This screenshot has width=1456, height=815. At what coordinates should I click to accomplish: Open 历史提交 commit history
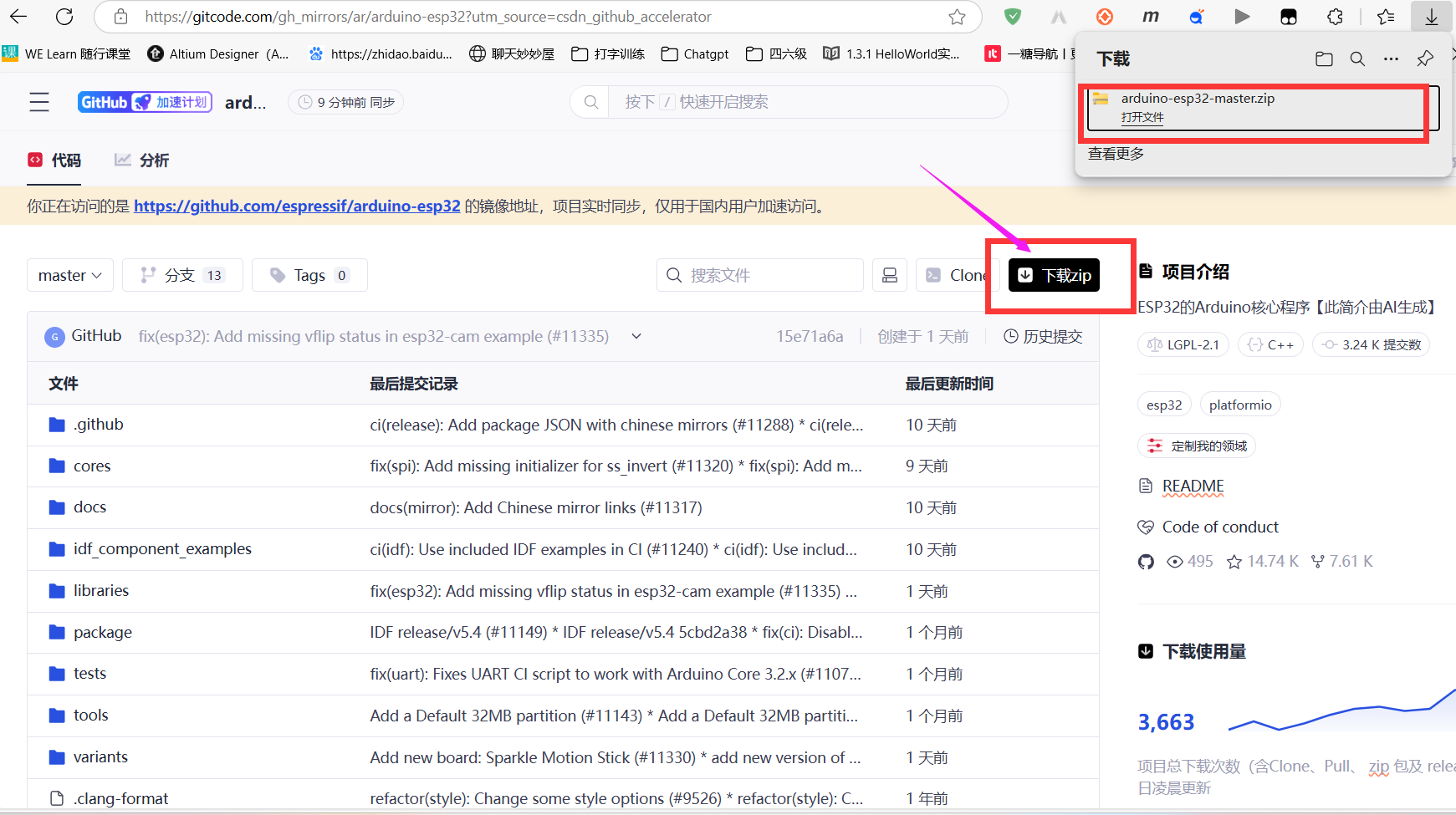[1043, 336]
